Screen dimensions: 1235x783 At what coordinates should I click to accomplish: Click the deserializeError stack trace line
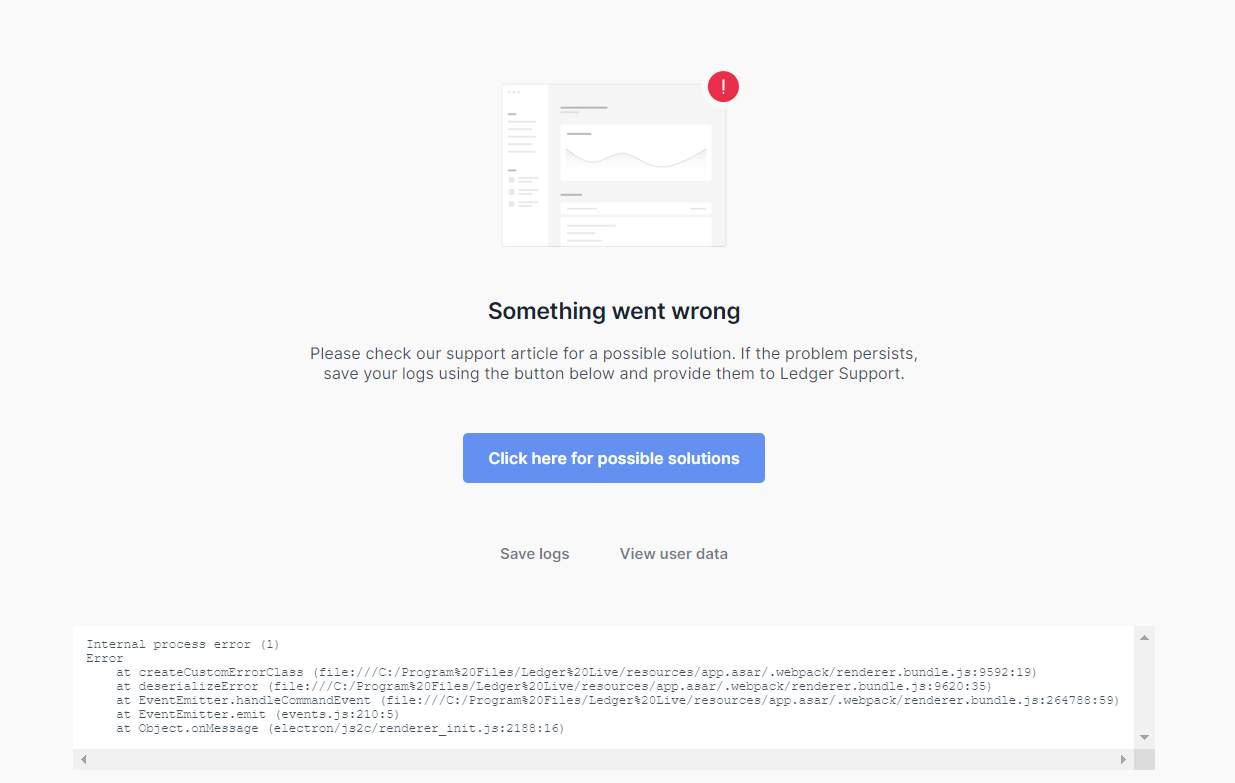point(553,686)
